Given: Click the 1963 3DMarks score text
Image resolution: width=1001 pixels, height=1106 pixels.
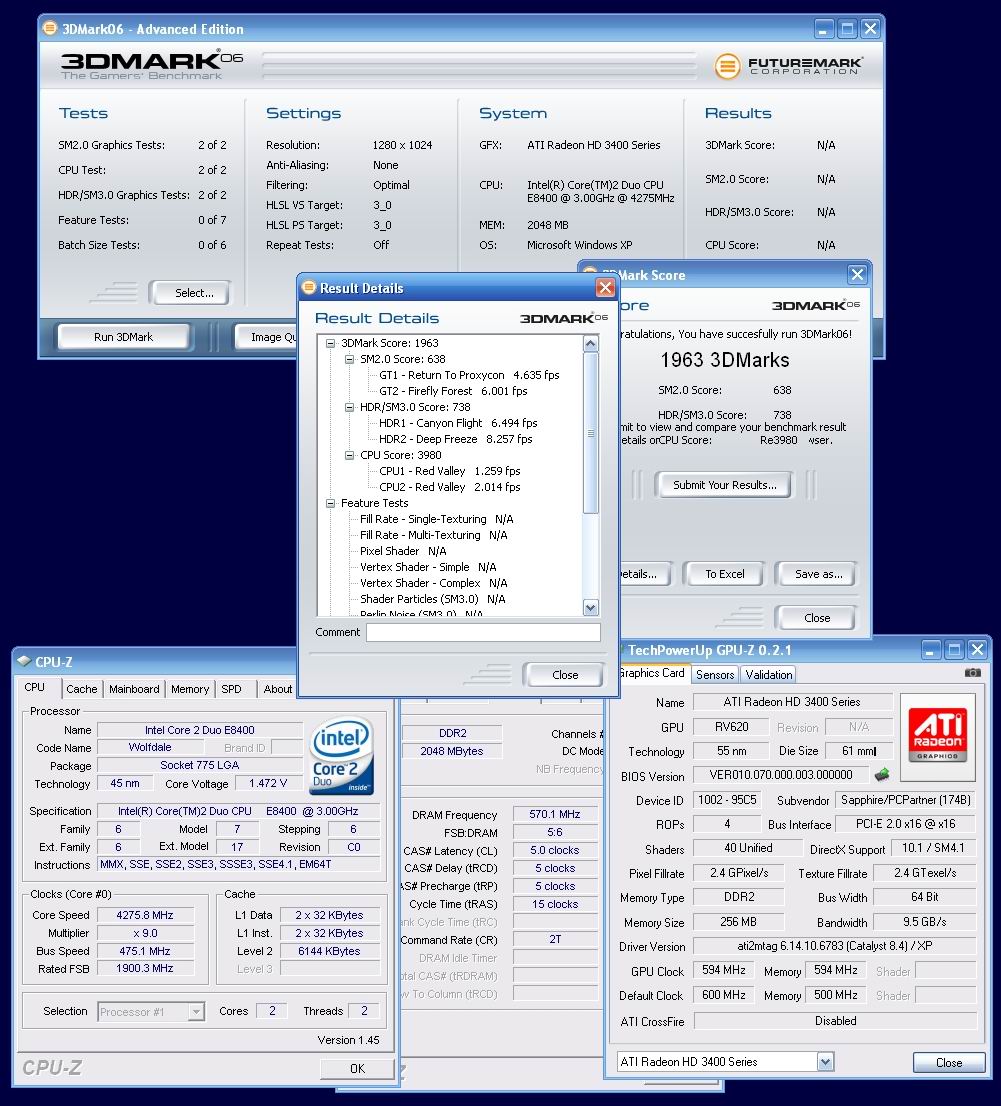Looking at the screenshot, I should pyautogui.click(x=724, y=360).
